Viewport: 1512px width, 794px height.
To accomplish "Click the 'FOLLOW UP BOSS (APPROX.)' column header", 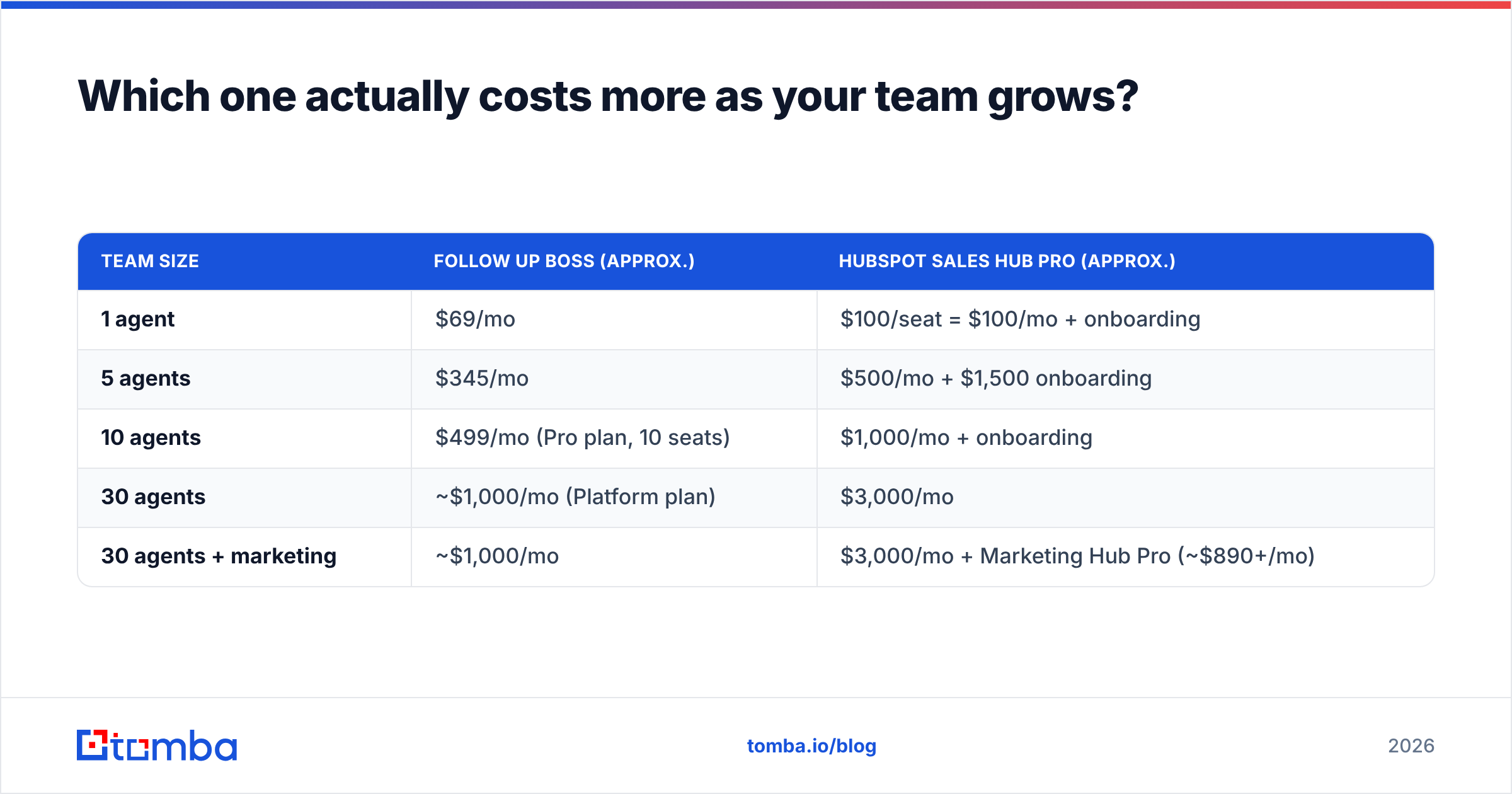I will [x=564, y=261].
